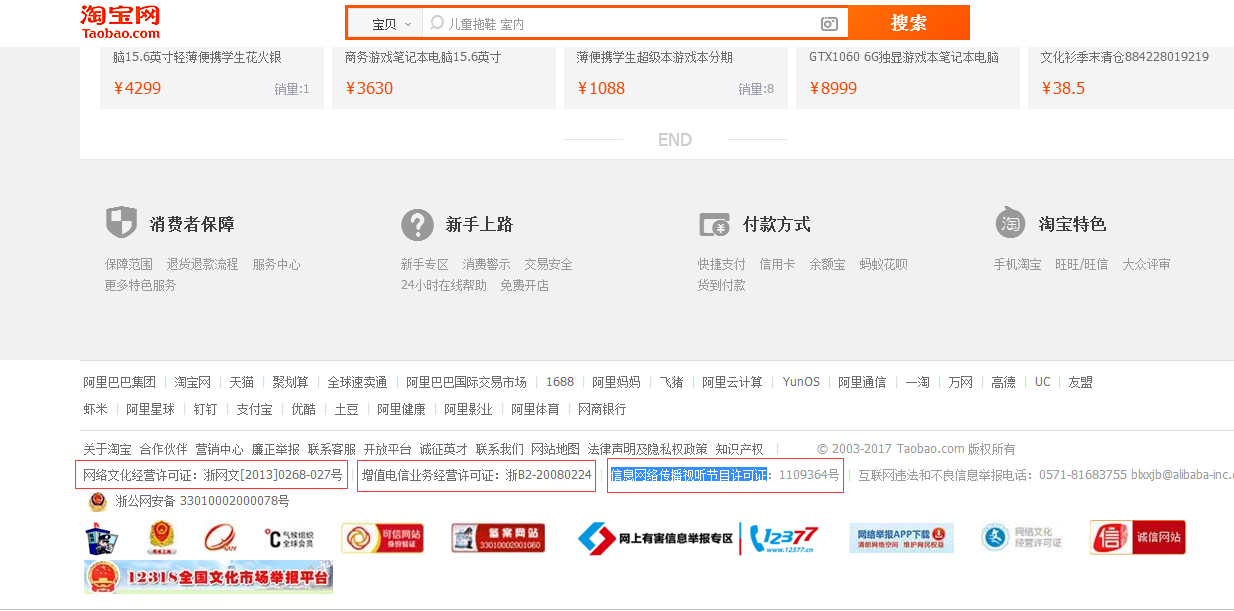1234x611 pixels.
Task: Click the 付款方式 wallet icon
Action: pos(714,225)
